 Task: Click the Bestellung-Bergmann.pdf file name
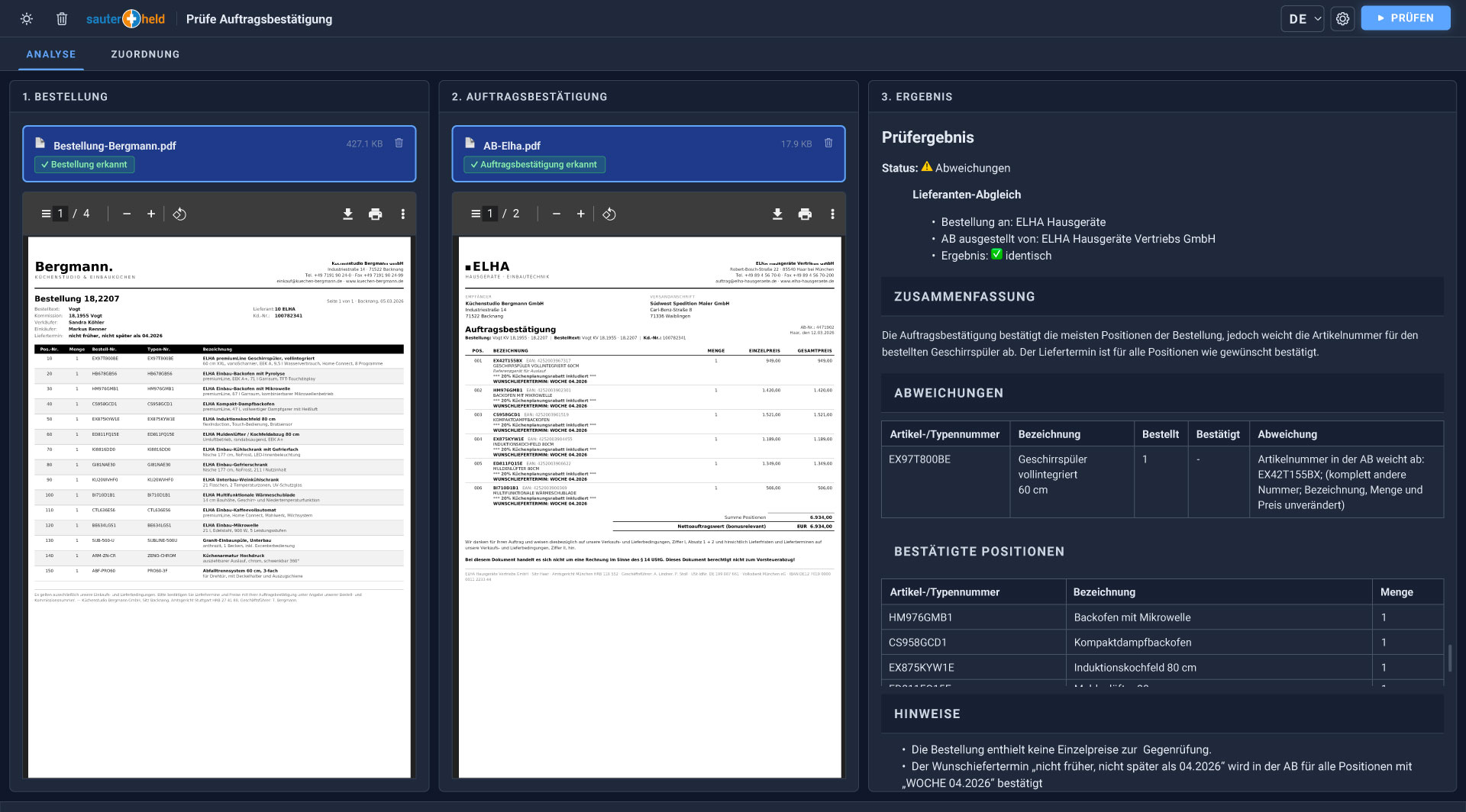(115, 146)
